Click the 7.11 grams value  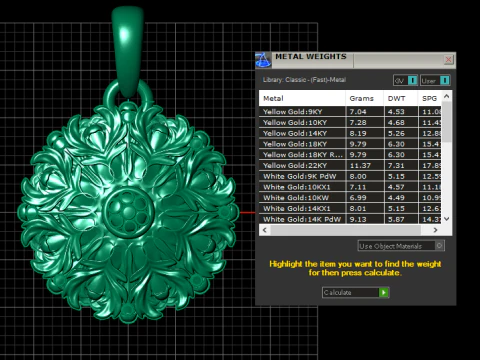point(358,187)
